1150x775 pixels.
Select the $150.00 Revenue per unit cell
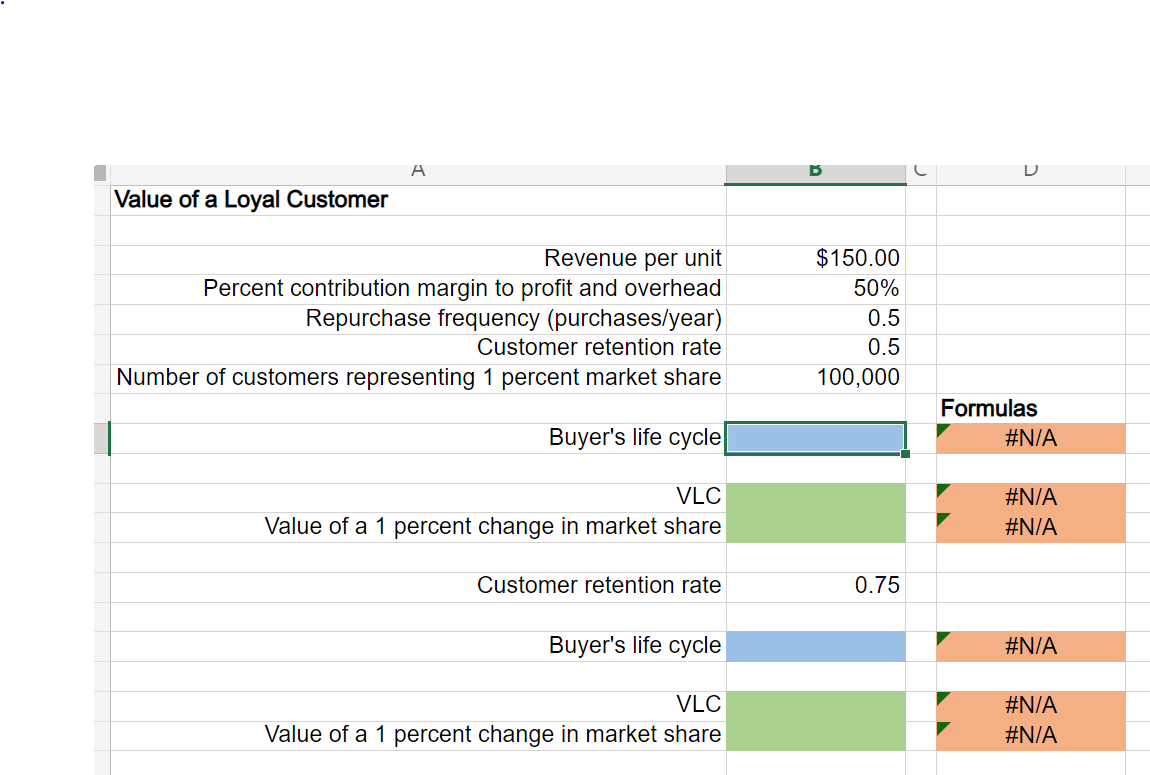pyautogui.click(x=814, y=258)
